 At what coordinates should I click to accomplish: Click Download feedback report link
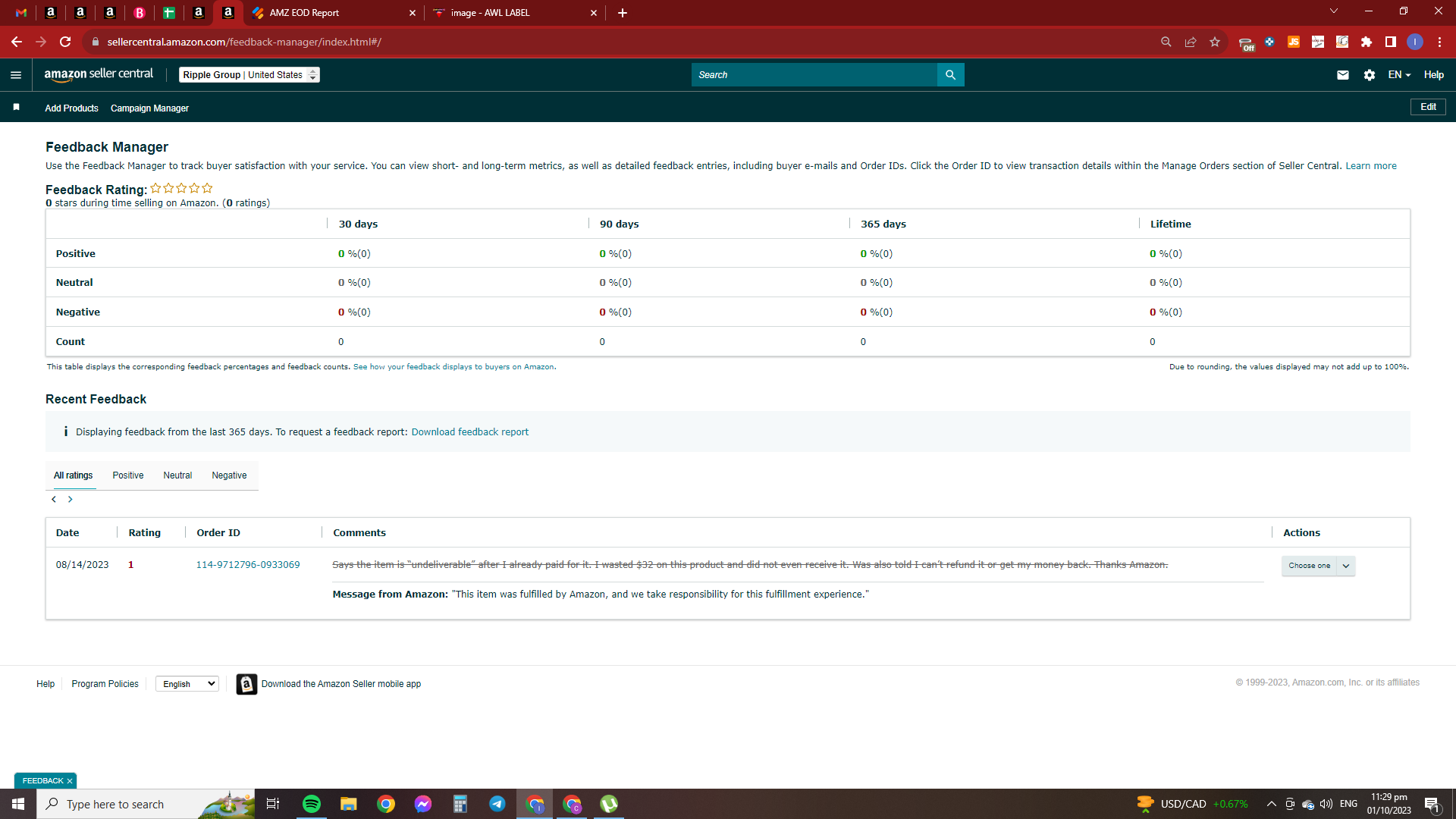click(469, 432)
